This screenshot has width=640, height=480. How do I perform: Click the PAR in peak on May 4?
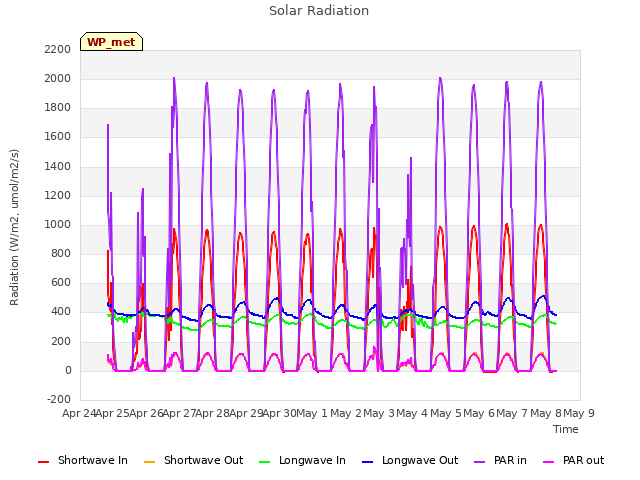click(440, 78)
